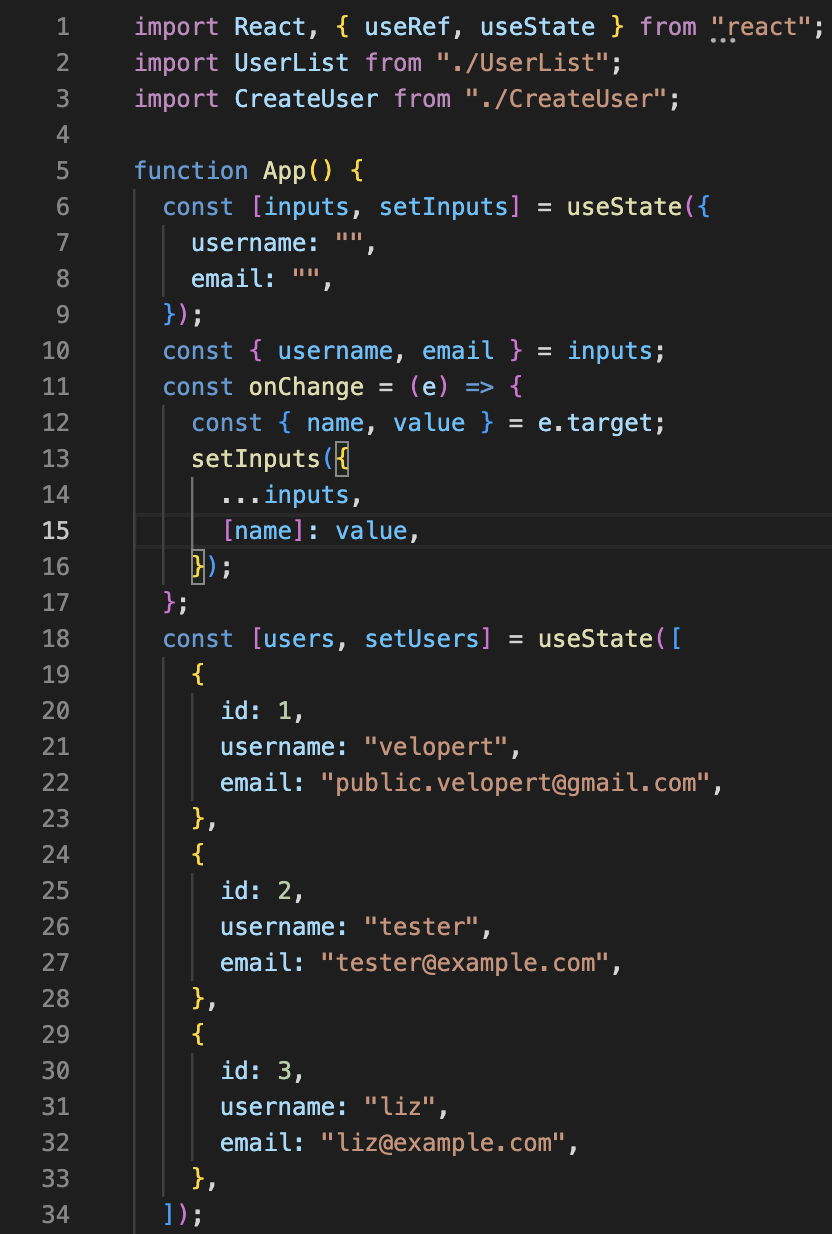The width and height of the screenshot is (832, 1234).
Task: Click the setUsers identifier on line 18
Action: (421, 639)
